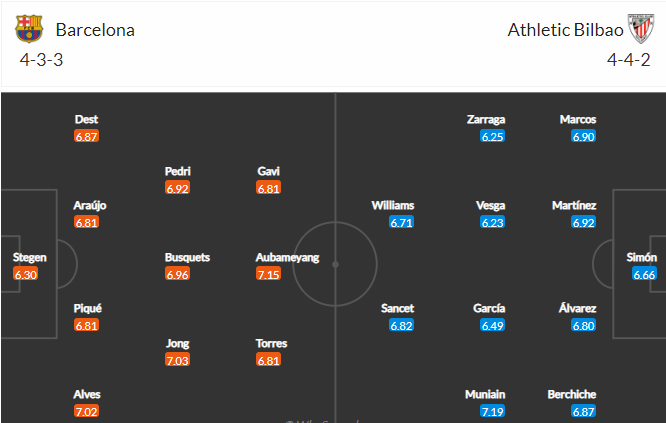Click the Barcelona club crest icon

(29, 29)
